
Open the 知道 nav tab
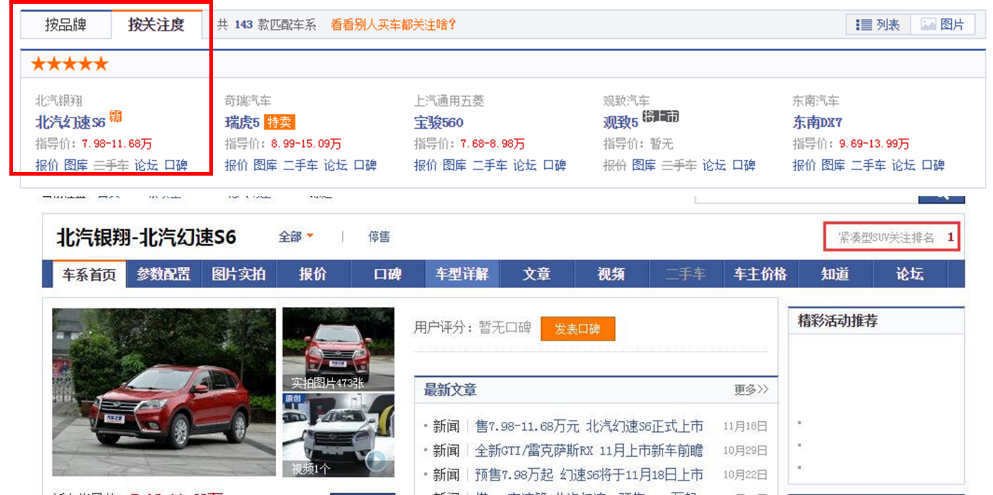[835, 274]
